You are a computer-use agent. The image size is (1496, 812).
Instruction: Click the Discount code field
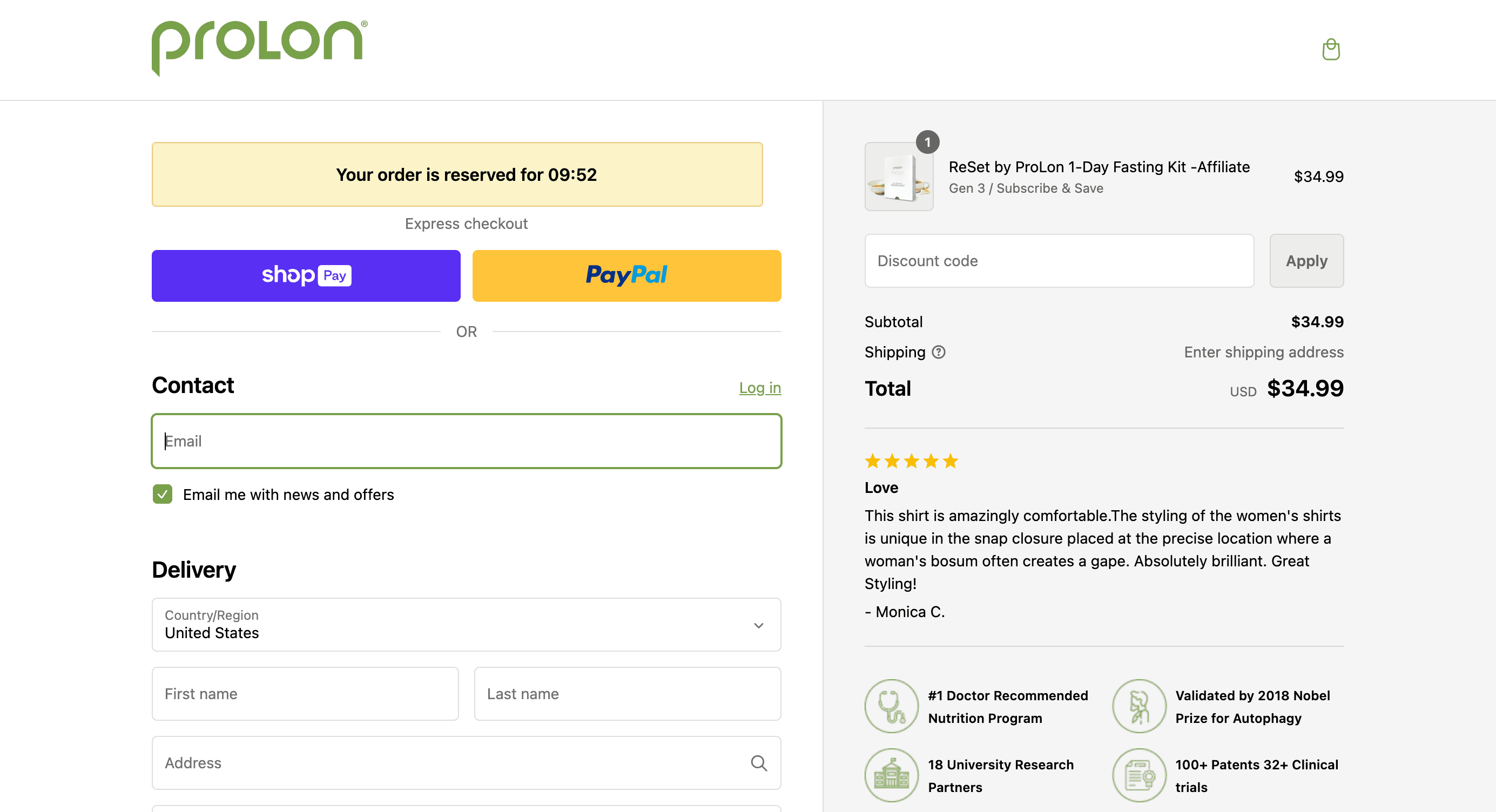point(1059,261)
